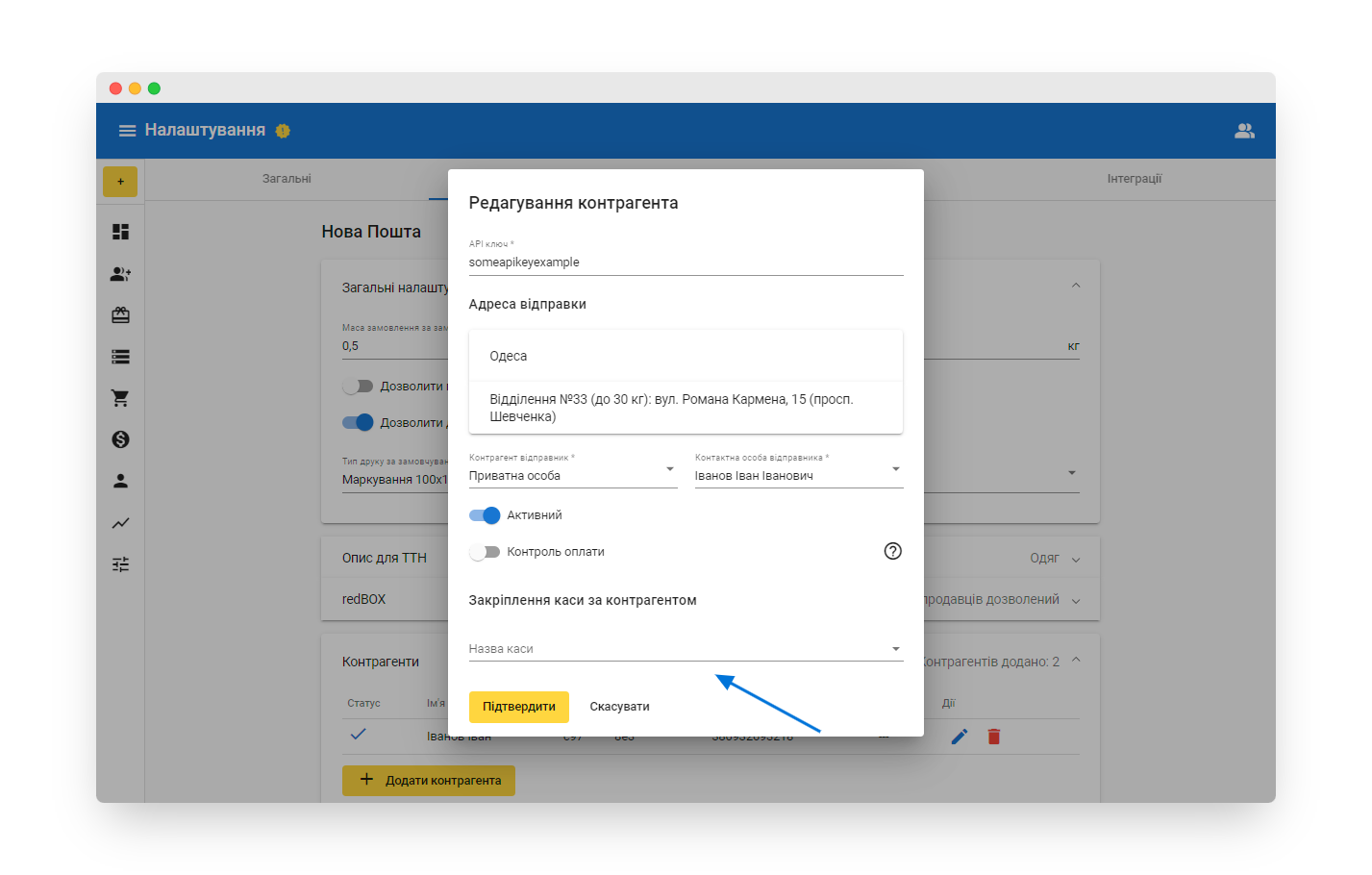Image resolution: width=1372 pixels, height=875 pixels.
Task: Expand the Назва каси dropdown
Action: pos(685,649)
